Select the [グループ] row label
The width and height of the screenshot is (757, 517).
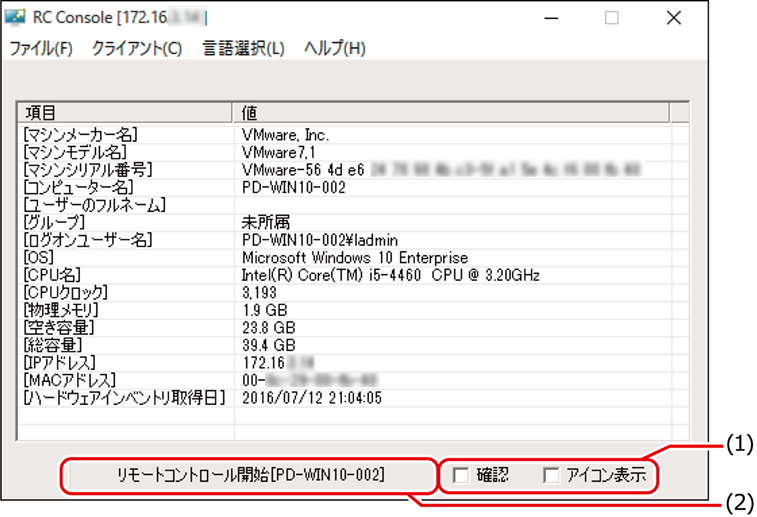click(54, 223)
